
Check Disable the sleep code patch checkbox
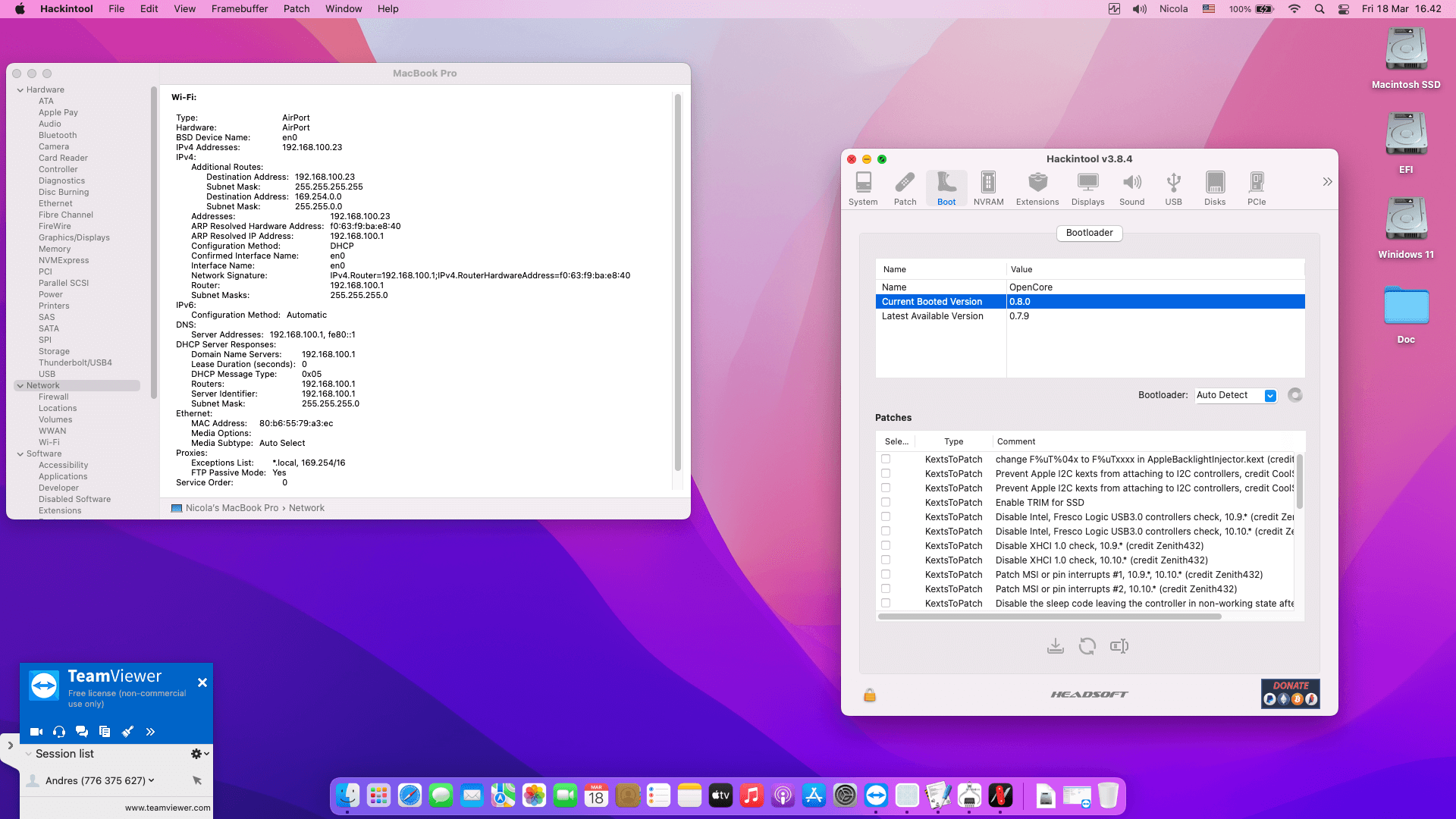885,604
